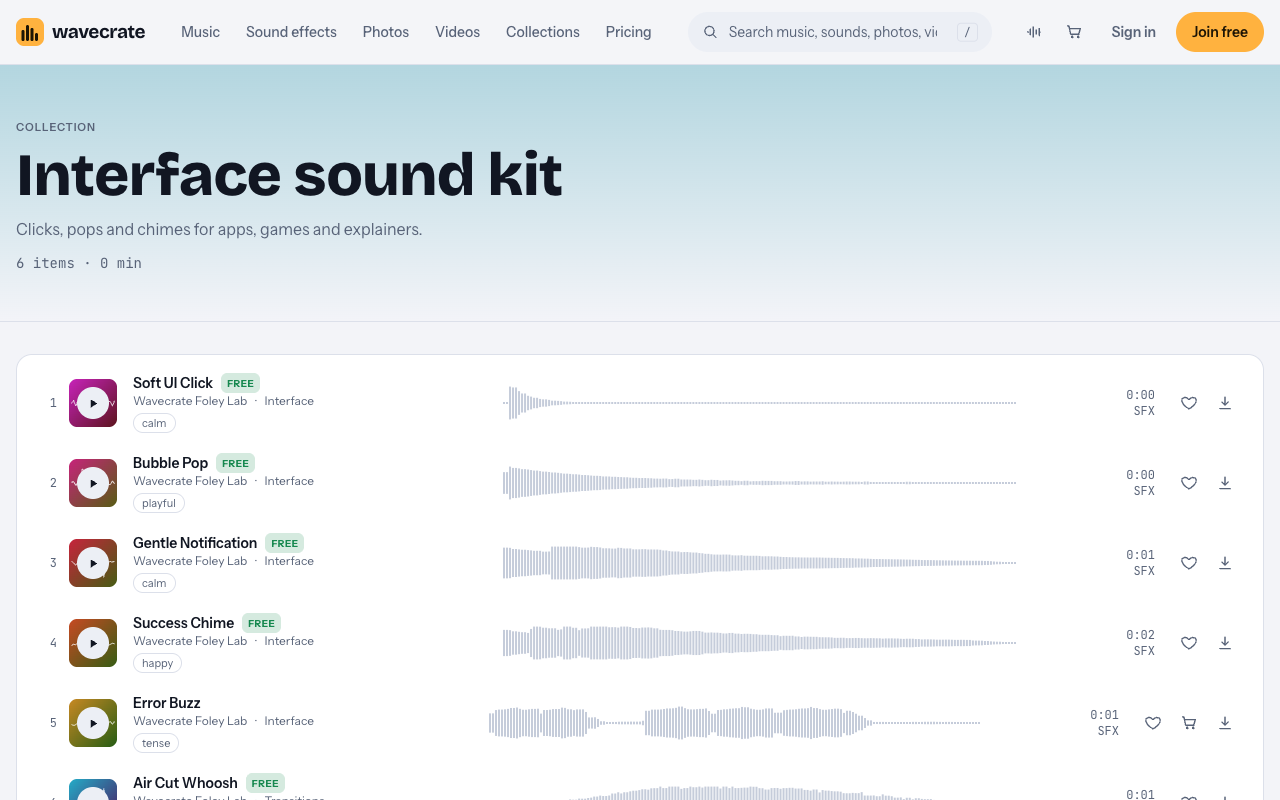This screenshot has width=1280, height=800.
Task: Play the Bubble Pop sound
Action: 93,483
